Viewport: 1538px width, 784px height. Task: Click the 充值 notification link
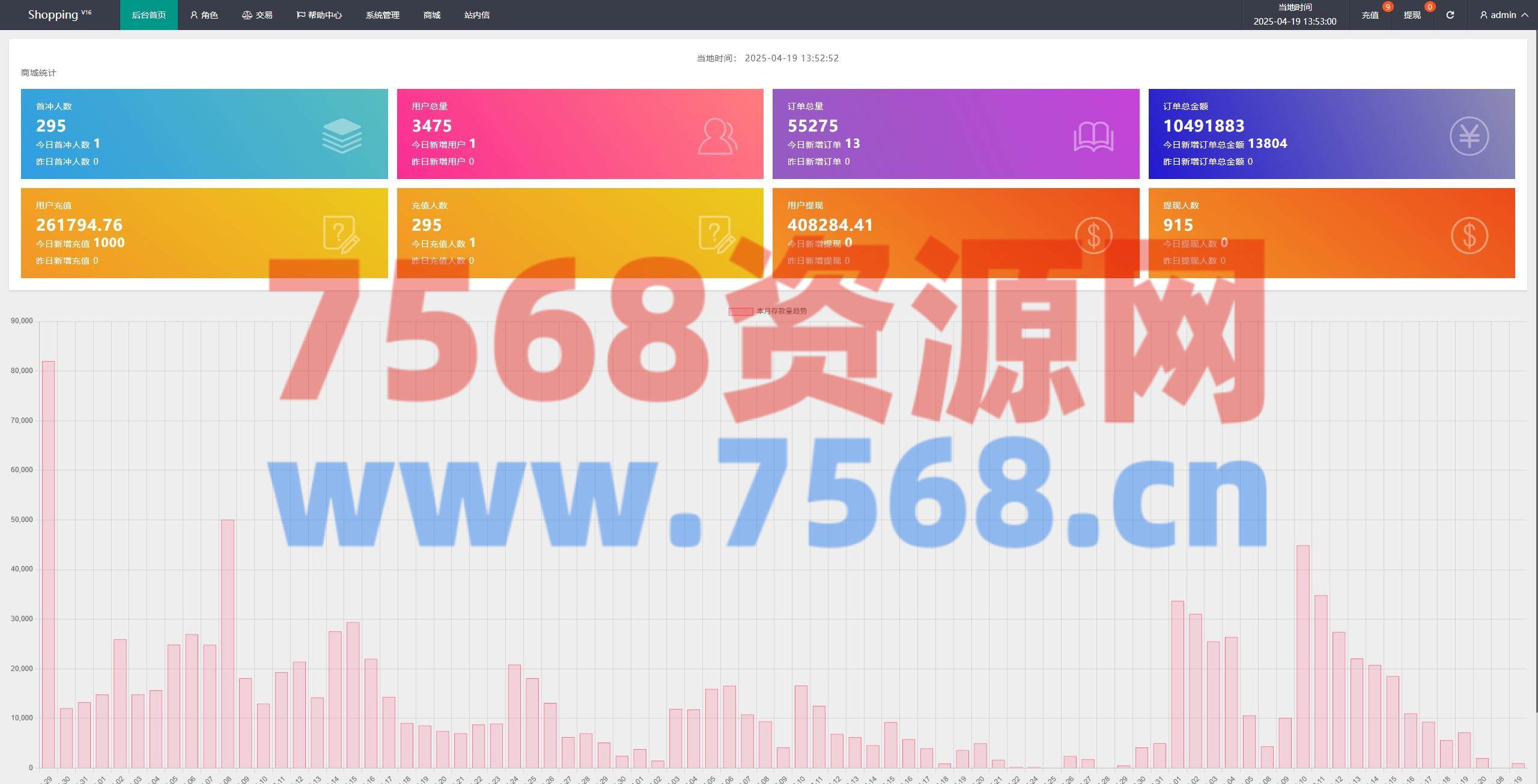coord(1370,15)
